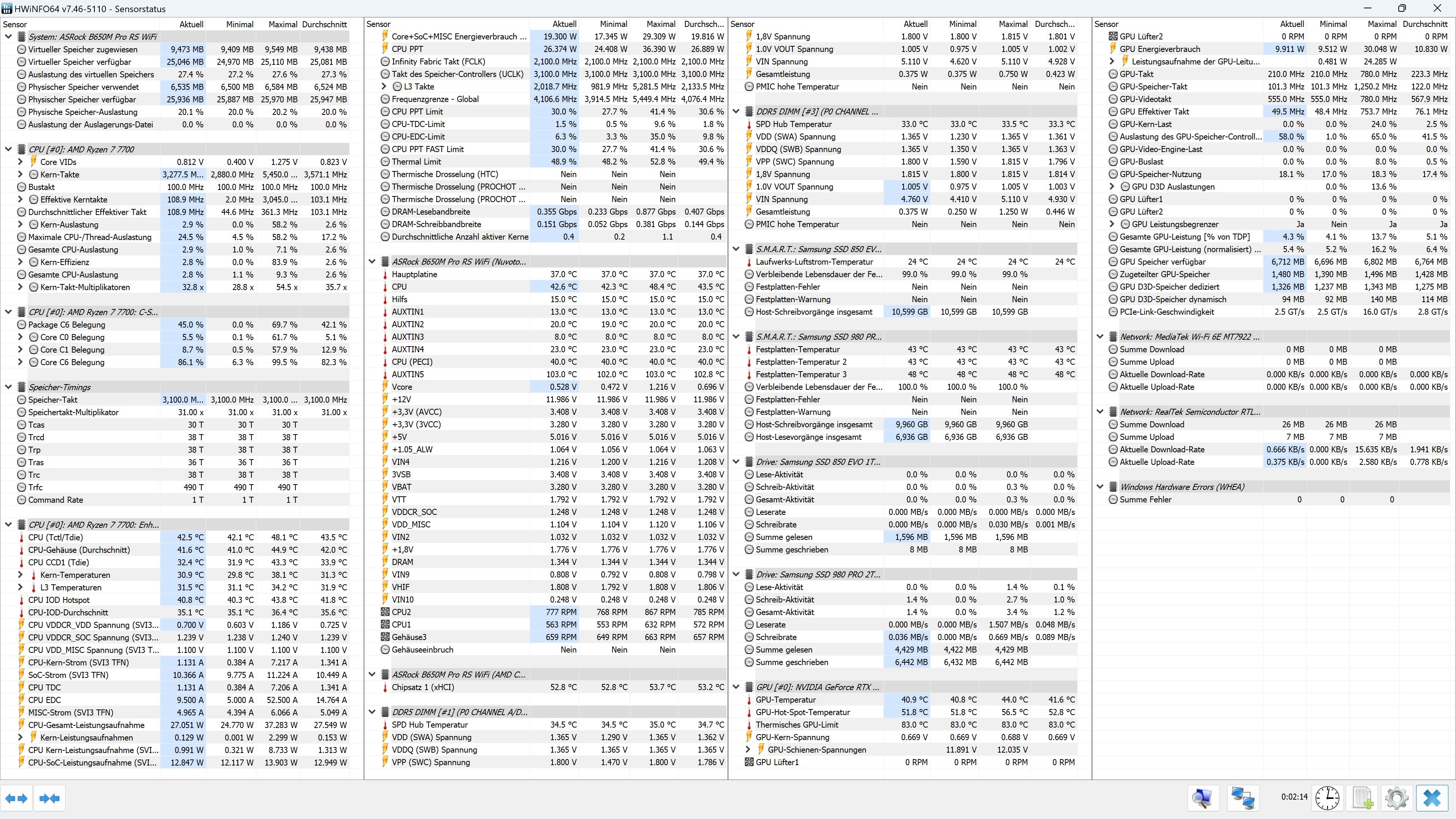Expand the GPU D3D Auslastungen row

pyautogui.click(x=1112, y=187)
